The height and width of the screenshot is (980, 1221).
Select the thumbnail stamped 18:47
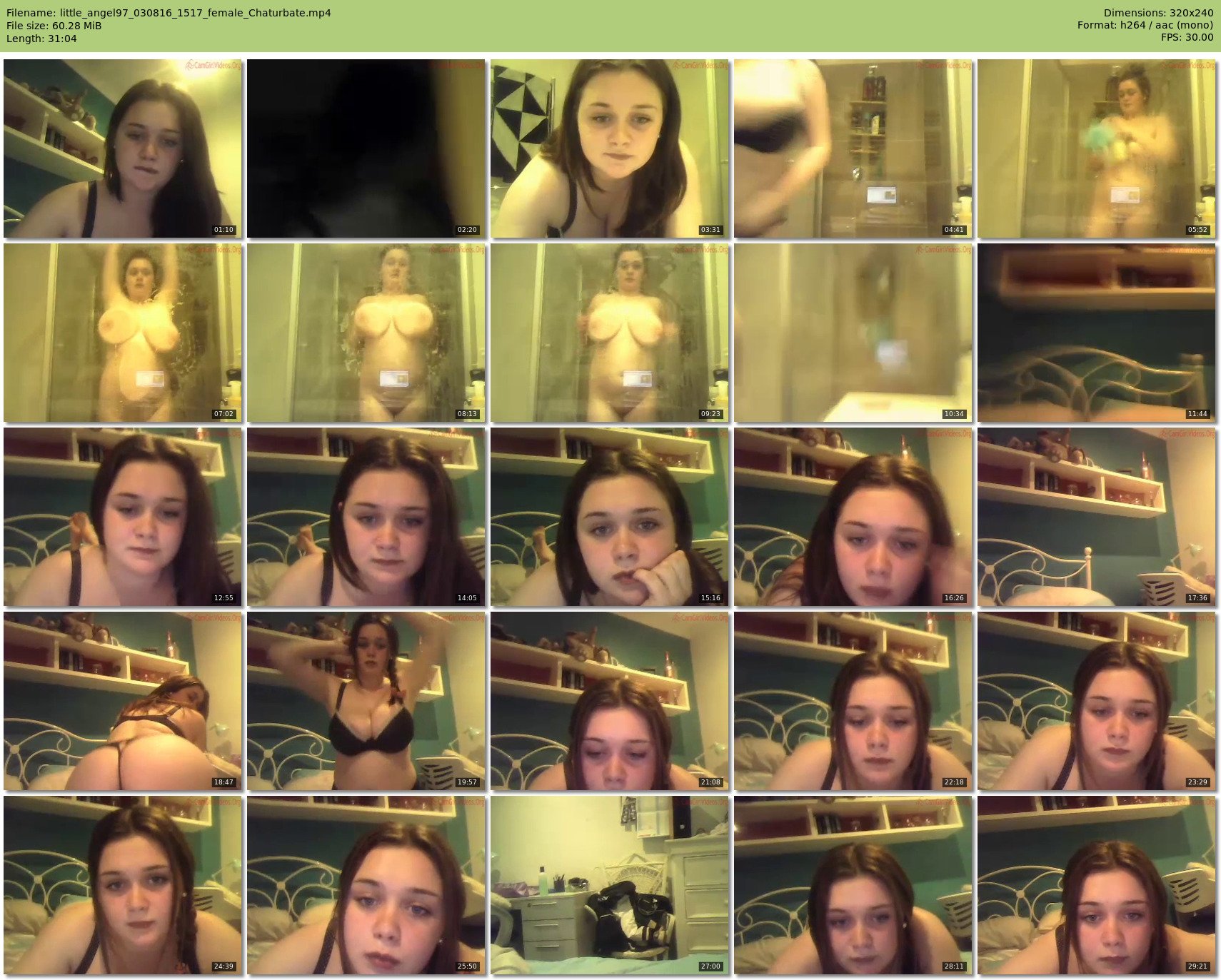click(123, 701)
